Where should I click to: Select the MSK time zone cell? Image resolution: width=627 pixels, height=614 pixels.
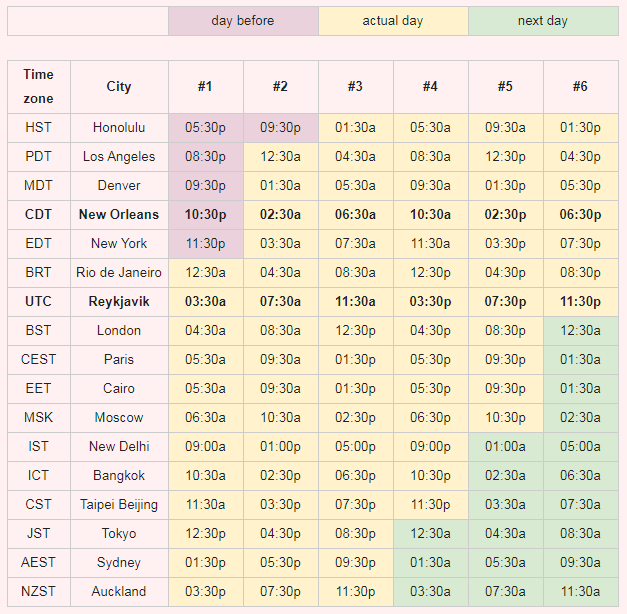point(39,418)
